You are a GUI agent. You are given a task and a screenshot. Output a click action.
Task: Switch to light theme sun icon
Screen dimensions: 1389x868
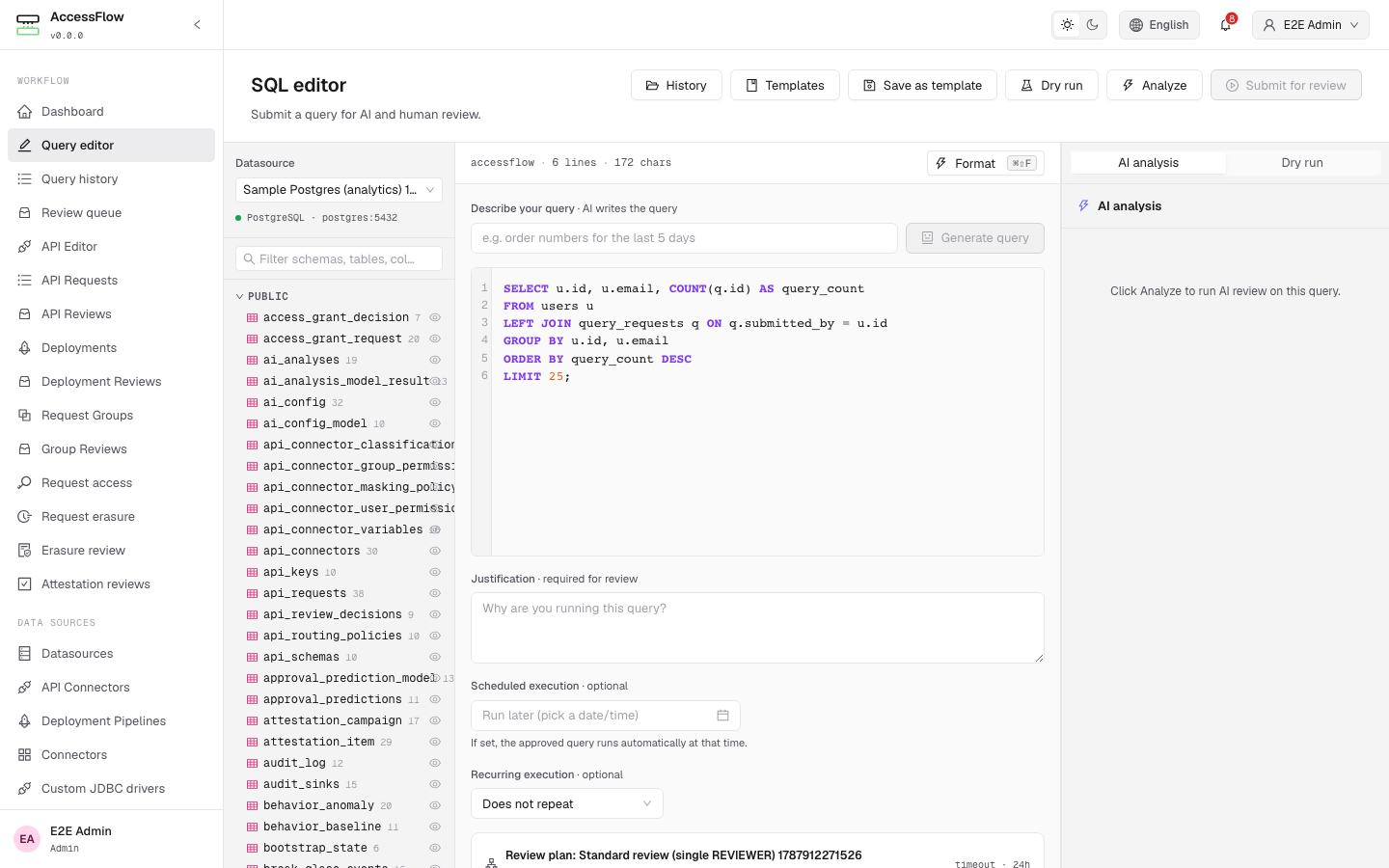pos(1067,25)
